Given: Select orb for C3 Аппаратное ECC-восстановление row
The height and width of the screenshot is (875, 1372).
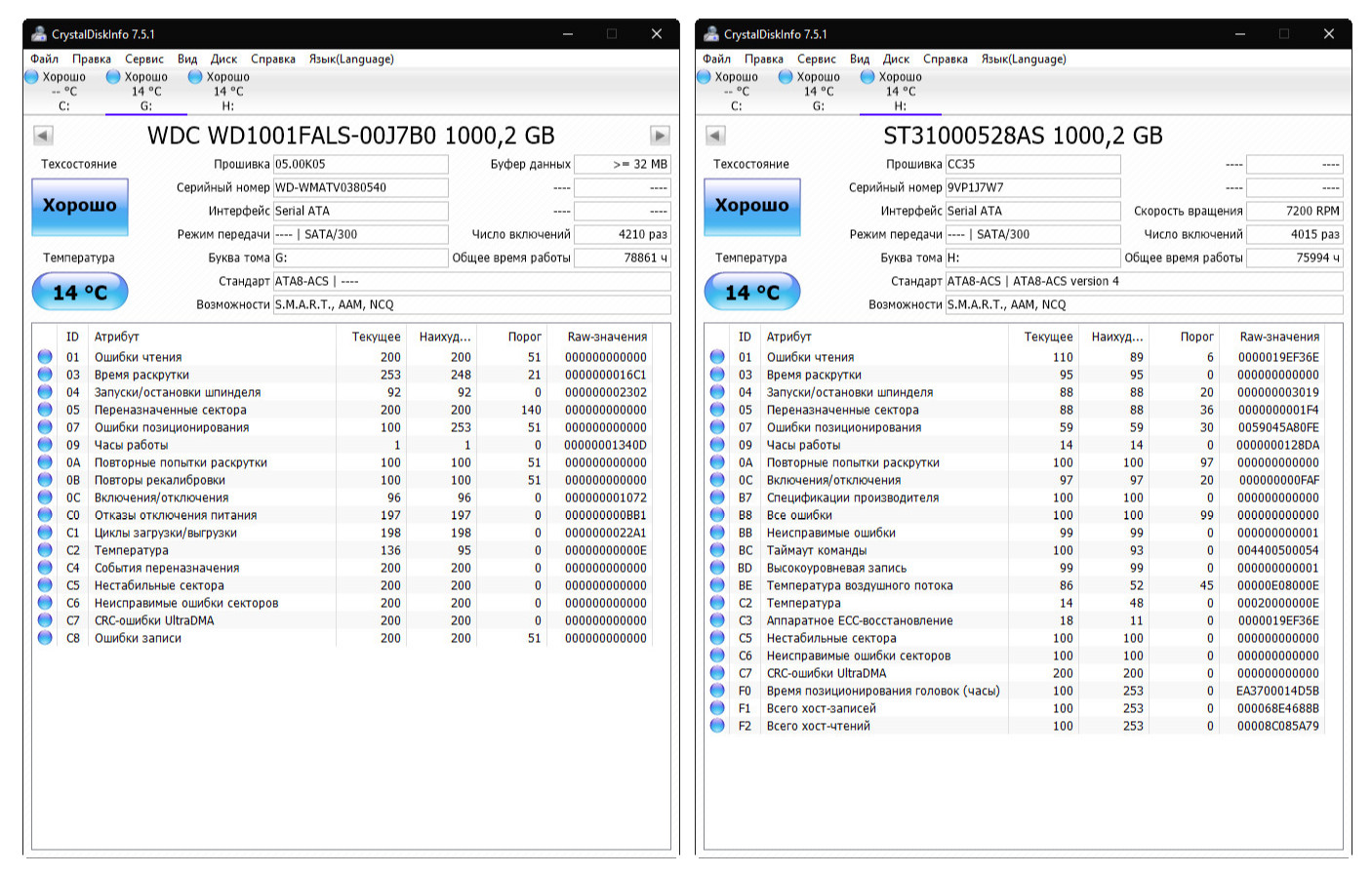Looking at the screenshot, I should [717, 620].
